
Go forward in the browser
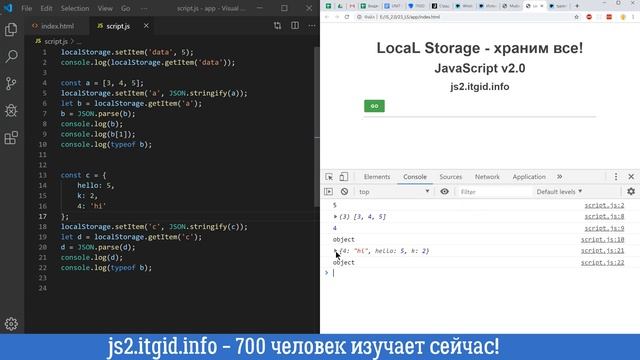click(337, 17)
